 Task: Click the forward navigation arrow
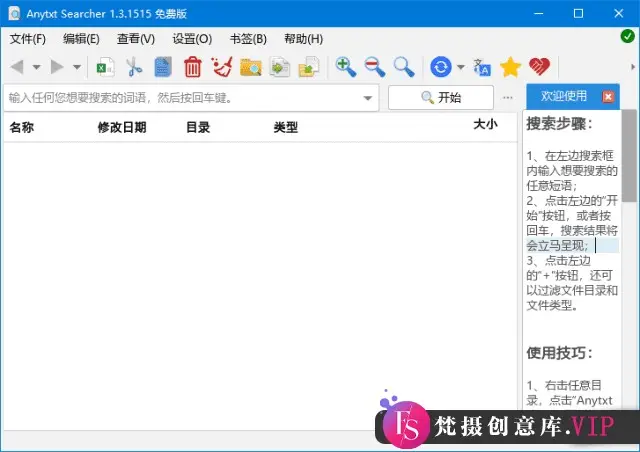coord(57,67)
